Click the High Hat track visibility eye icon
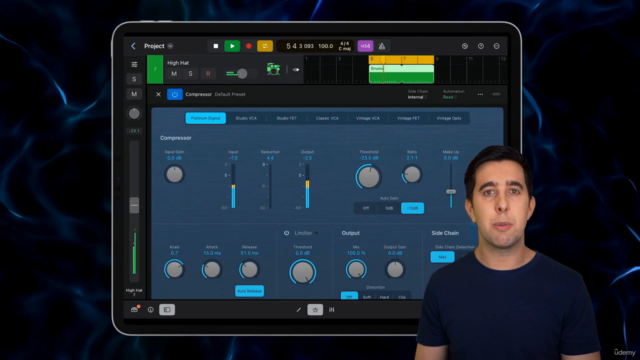640x360 pixels. click(296, 70)
